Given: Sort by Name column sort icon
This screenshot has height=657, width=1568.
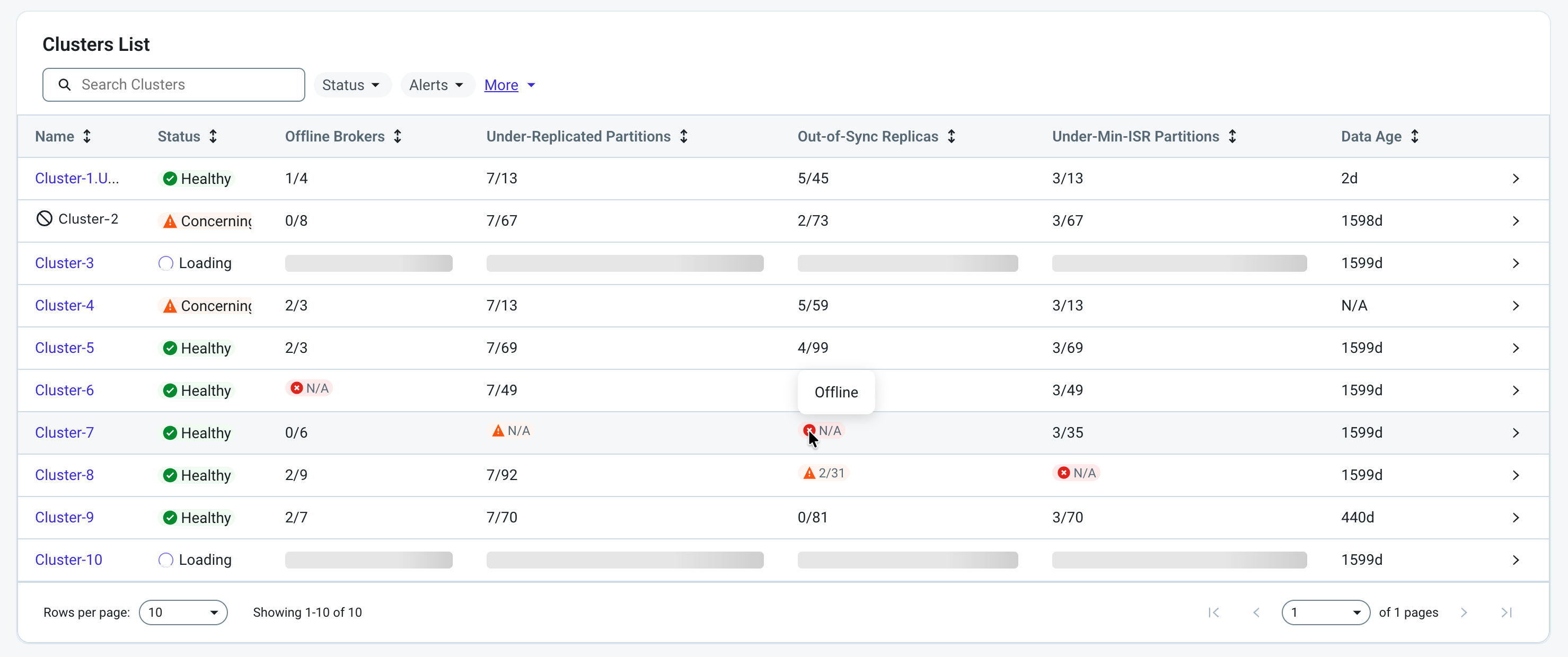Looking at the screenshot, I should point(87,136).
